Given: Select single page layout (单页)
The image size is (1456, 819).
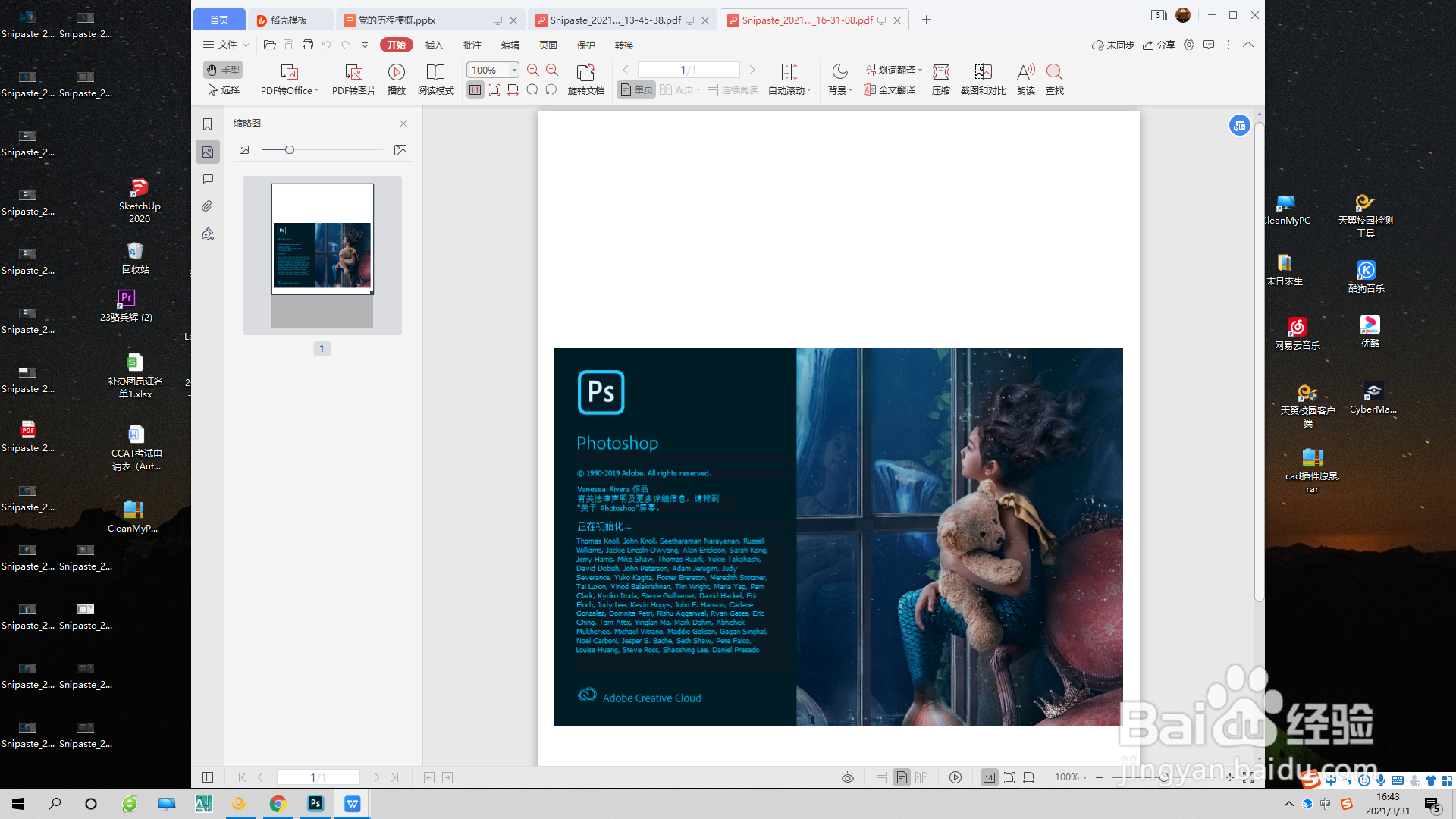Looking at the screenshot, I should pos(637,89).
